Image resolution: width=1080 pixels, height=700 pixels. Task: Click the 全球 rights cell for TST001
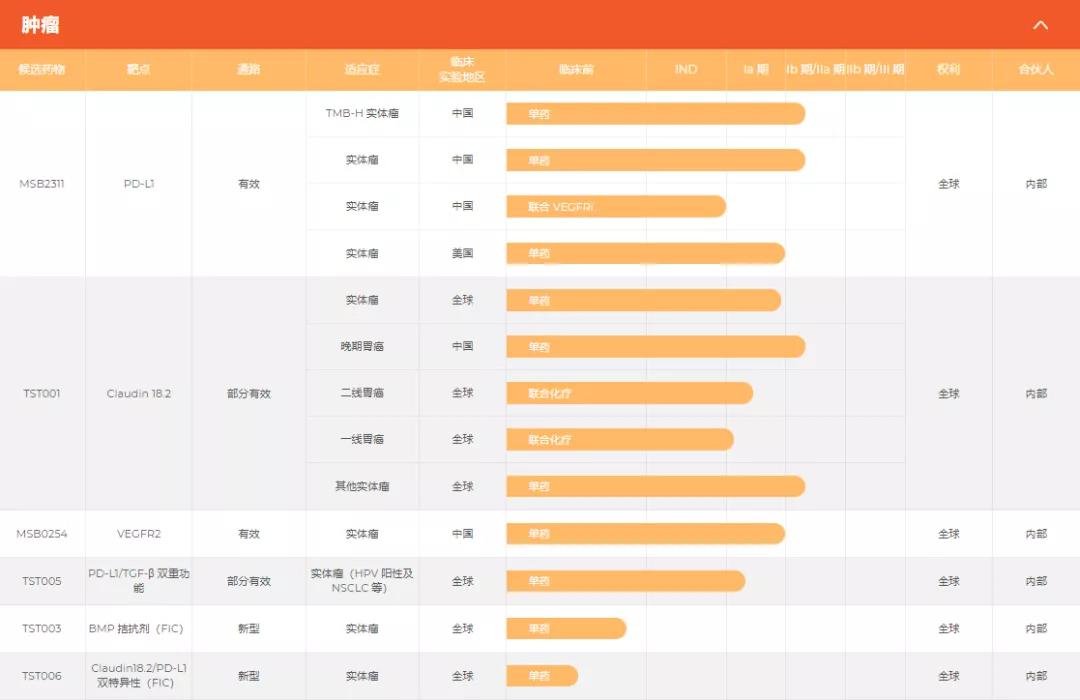pos(948,393)
